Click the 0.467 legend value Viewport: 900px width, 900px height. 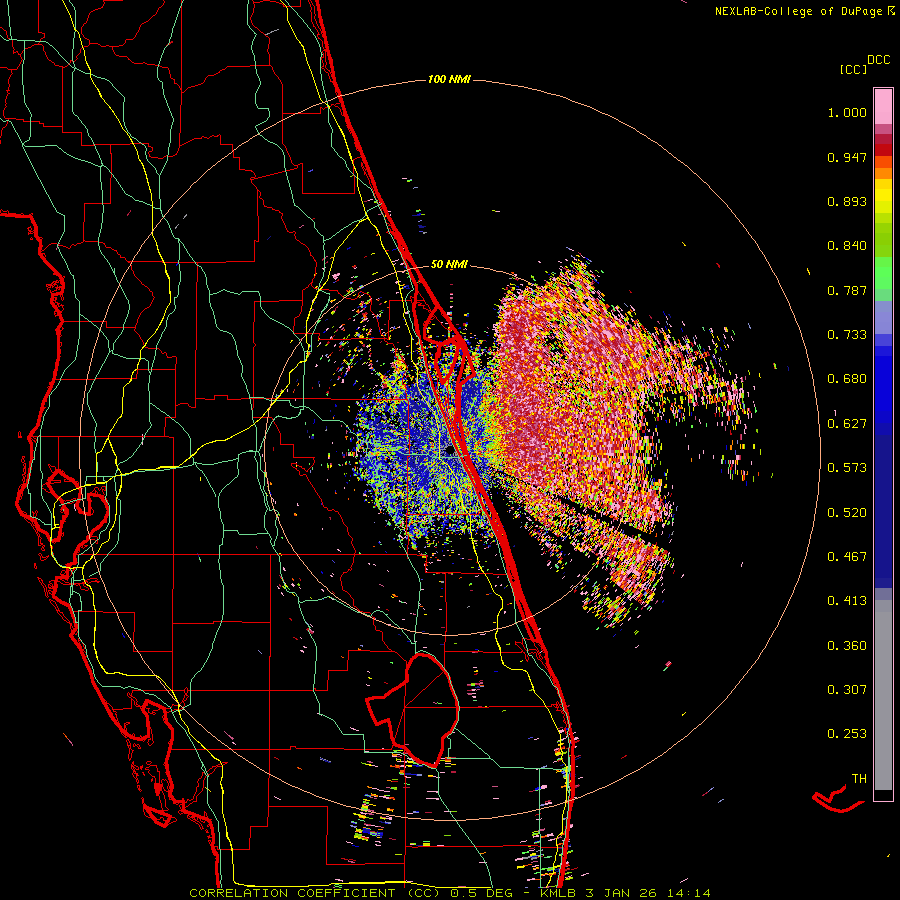coord(847,557)
